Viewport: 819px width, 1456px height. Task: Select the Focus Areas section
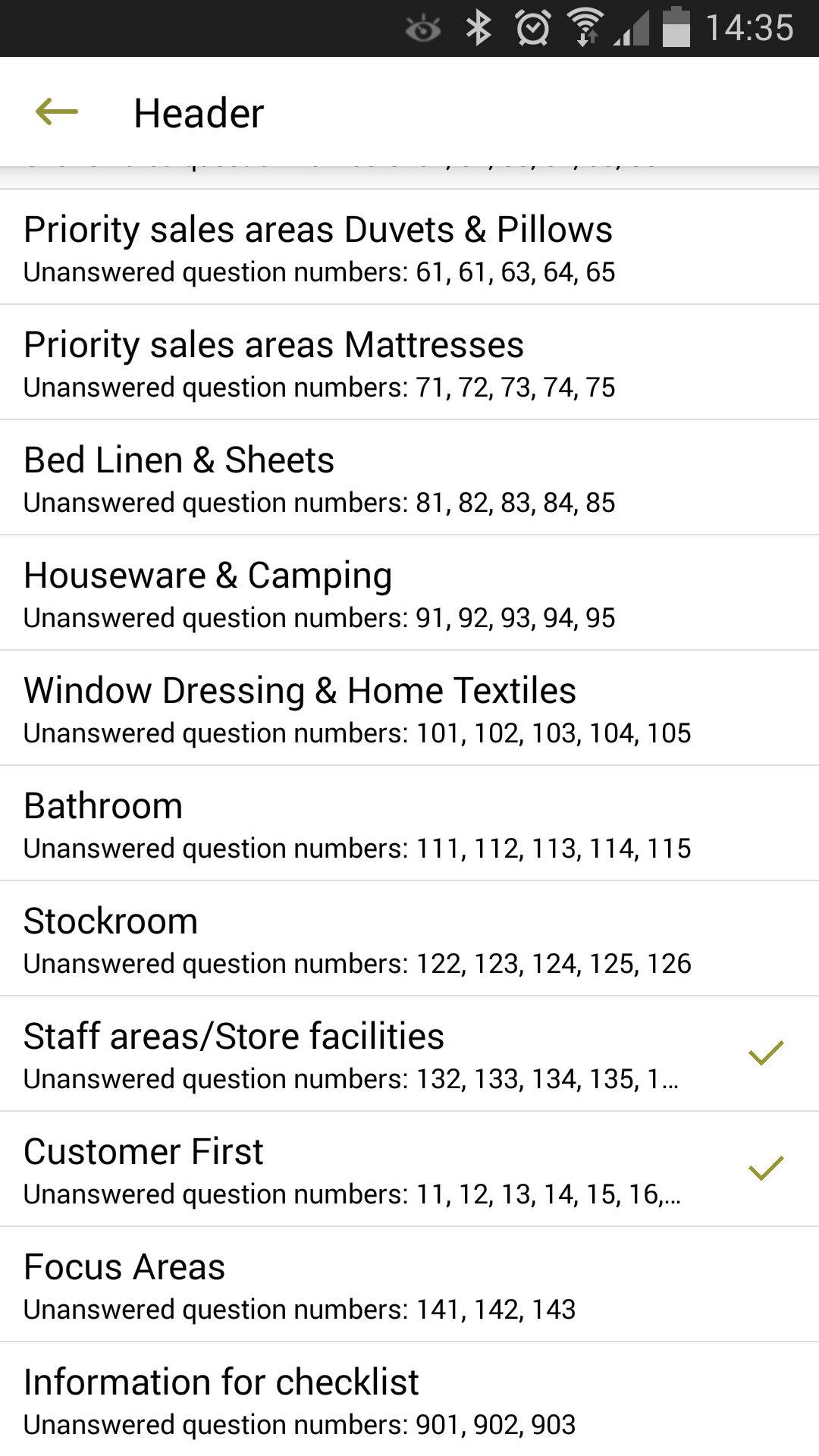[318, 1285]
